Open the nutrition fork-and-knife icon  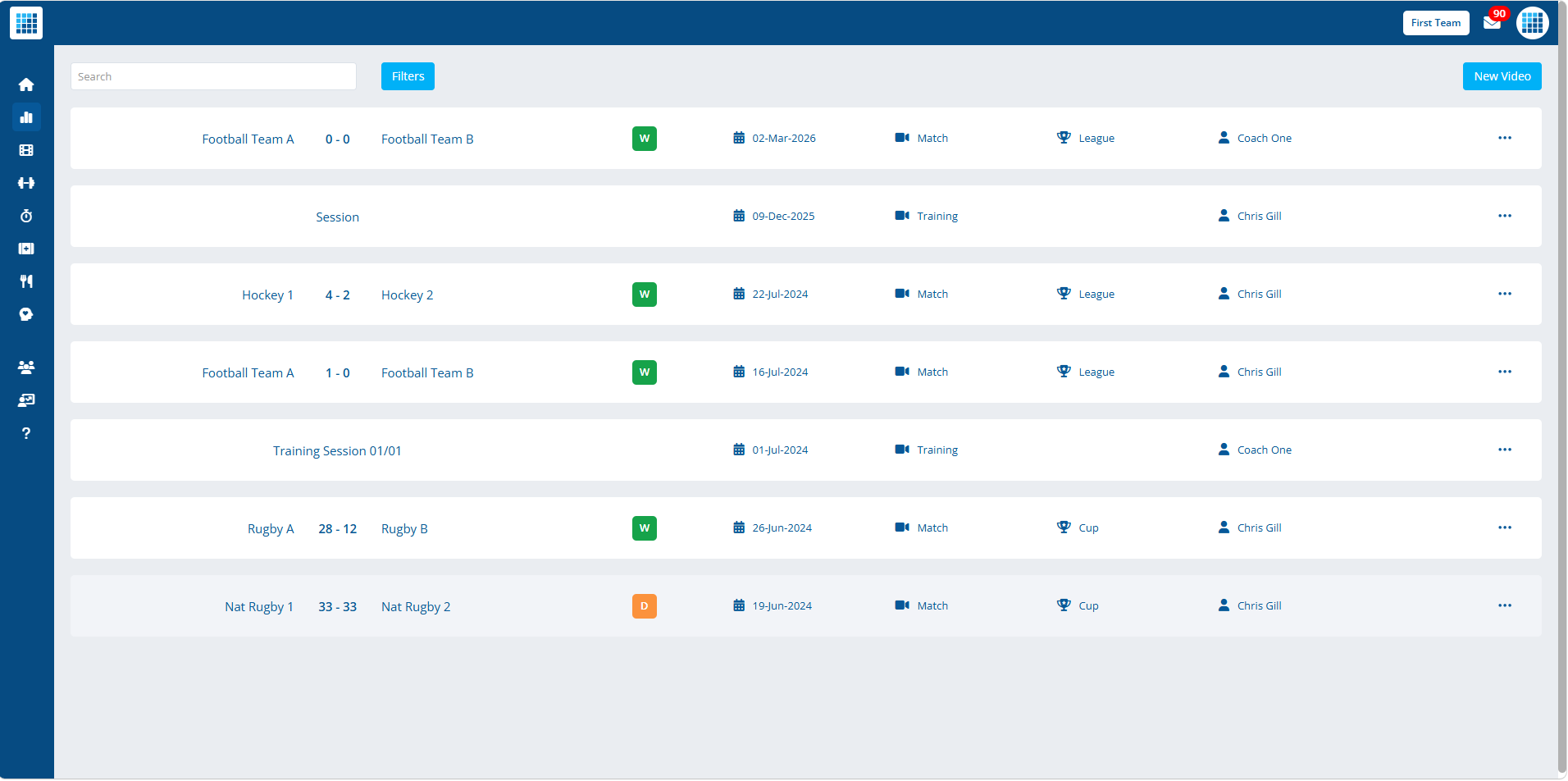(26, 281)
